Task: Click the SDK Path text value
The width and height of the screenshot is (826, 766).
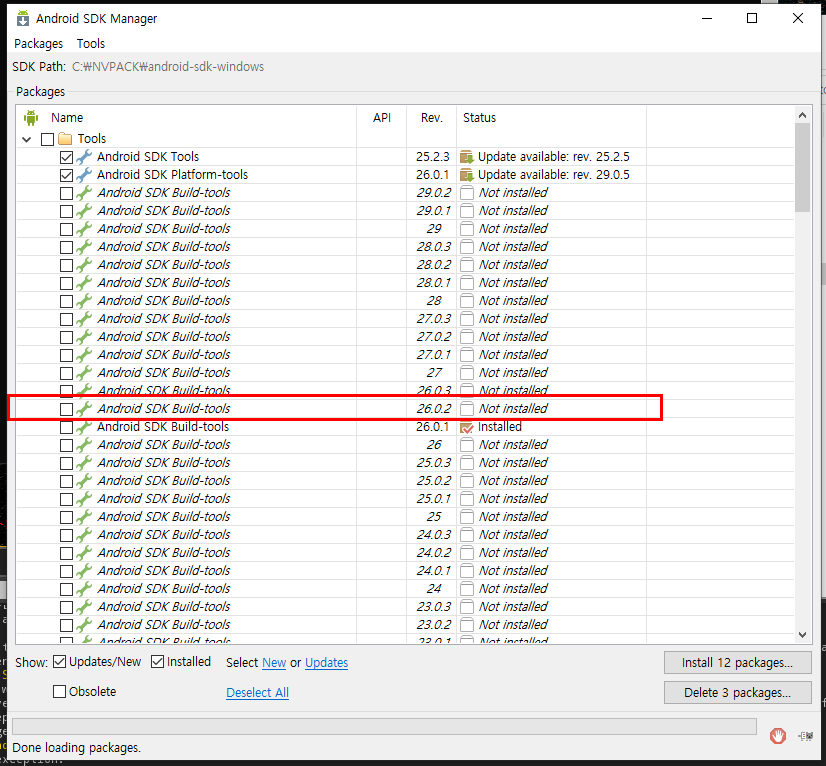Action: 168,67
